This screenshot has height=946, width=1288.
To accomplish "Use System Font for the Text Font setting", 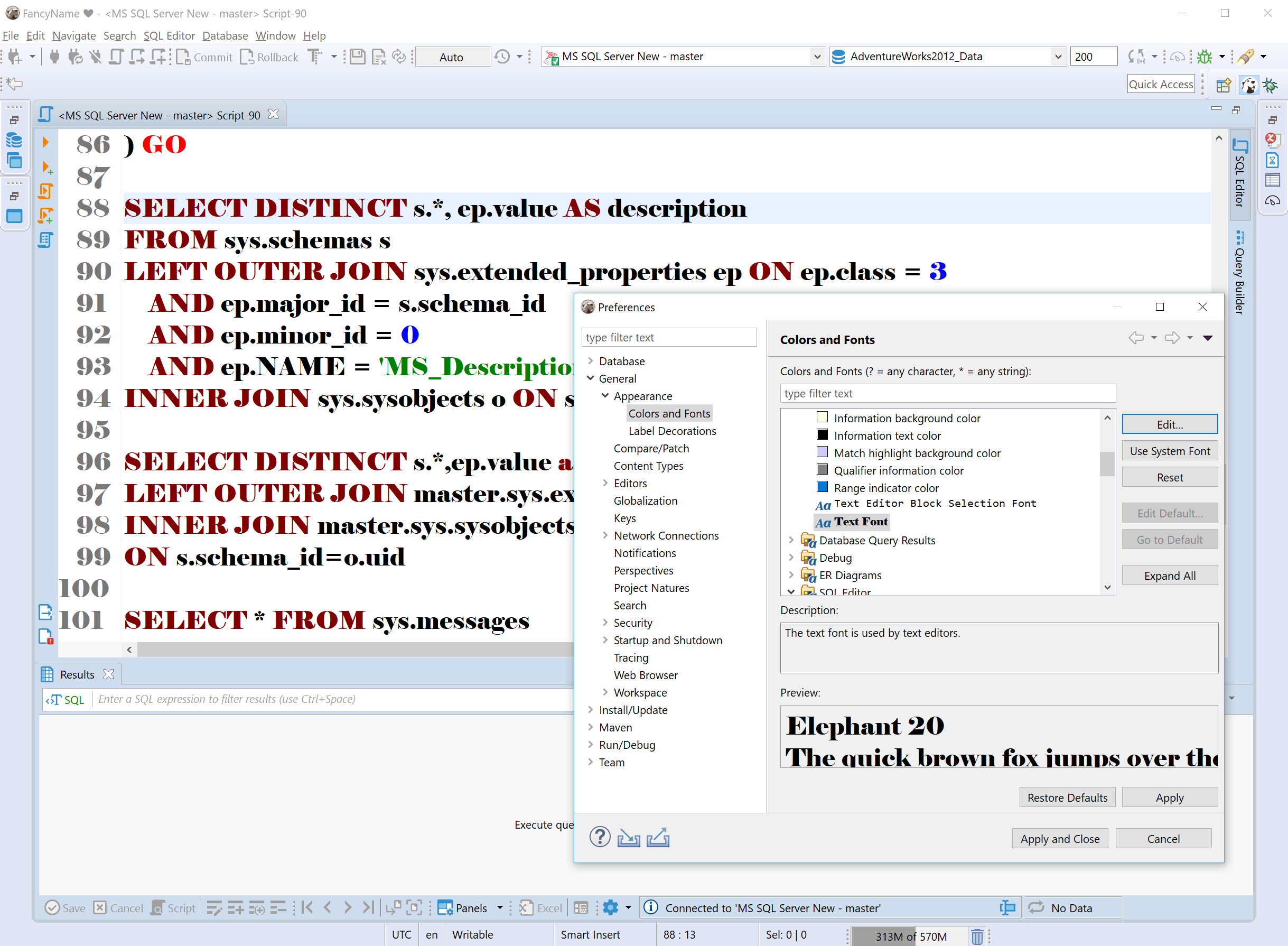I will 1170,451.
